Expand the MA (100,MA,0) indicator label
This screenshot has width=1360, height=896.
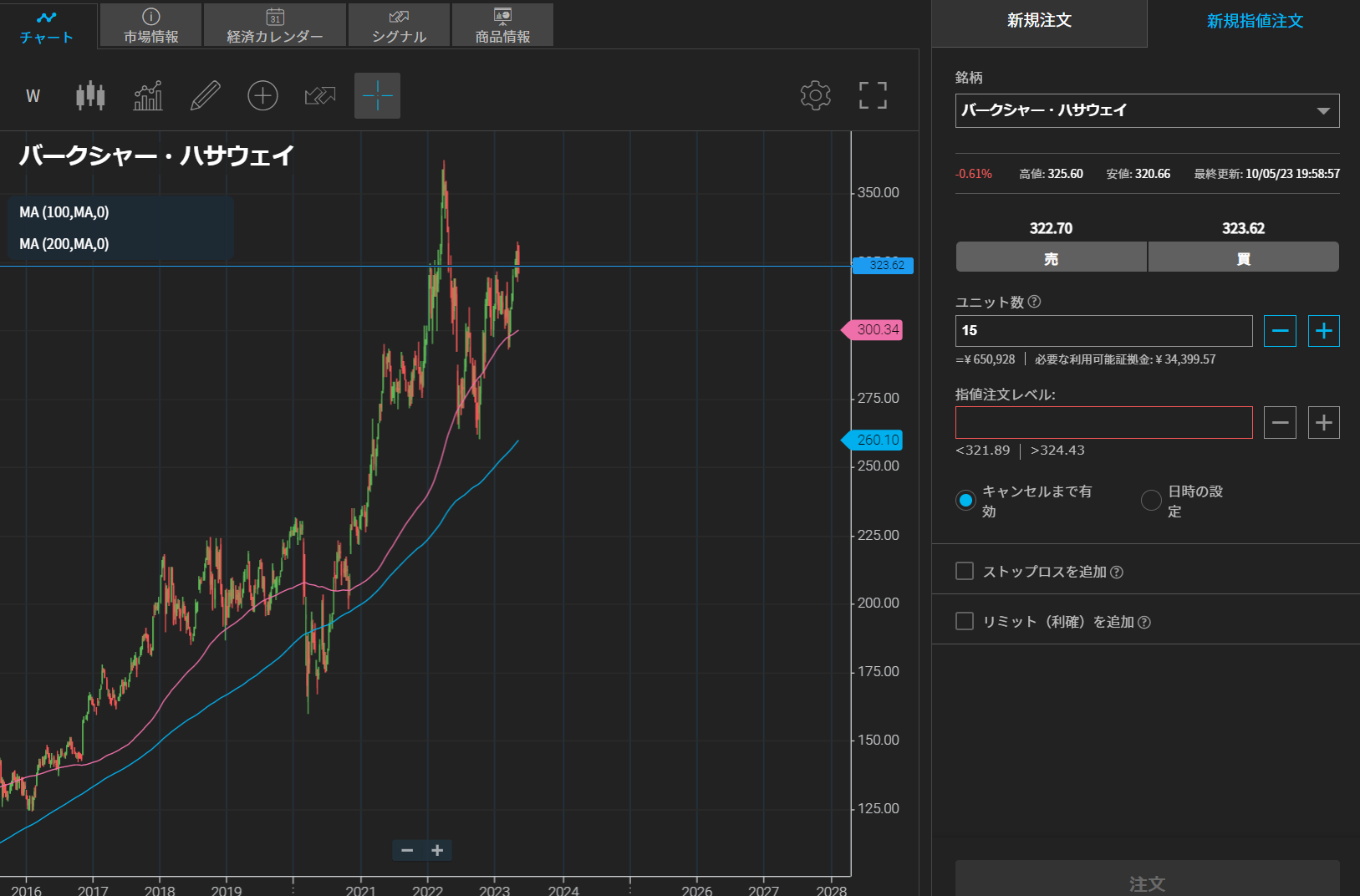coord(64,212)
